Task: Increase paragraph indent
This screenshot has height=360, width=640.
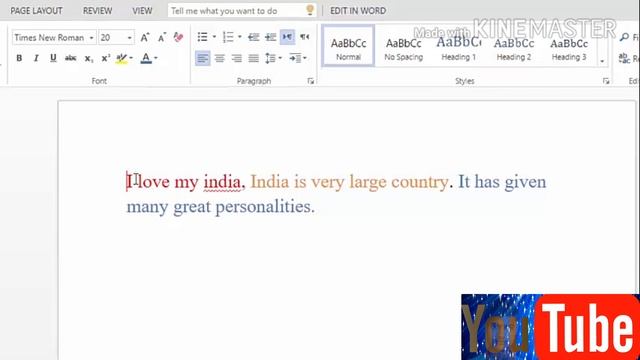Action: (x=270, y=37)
